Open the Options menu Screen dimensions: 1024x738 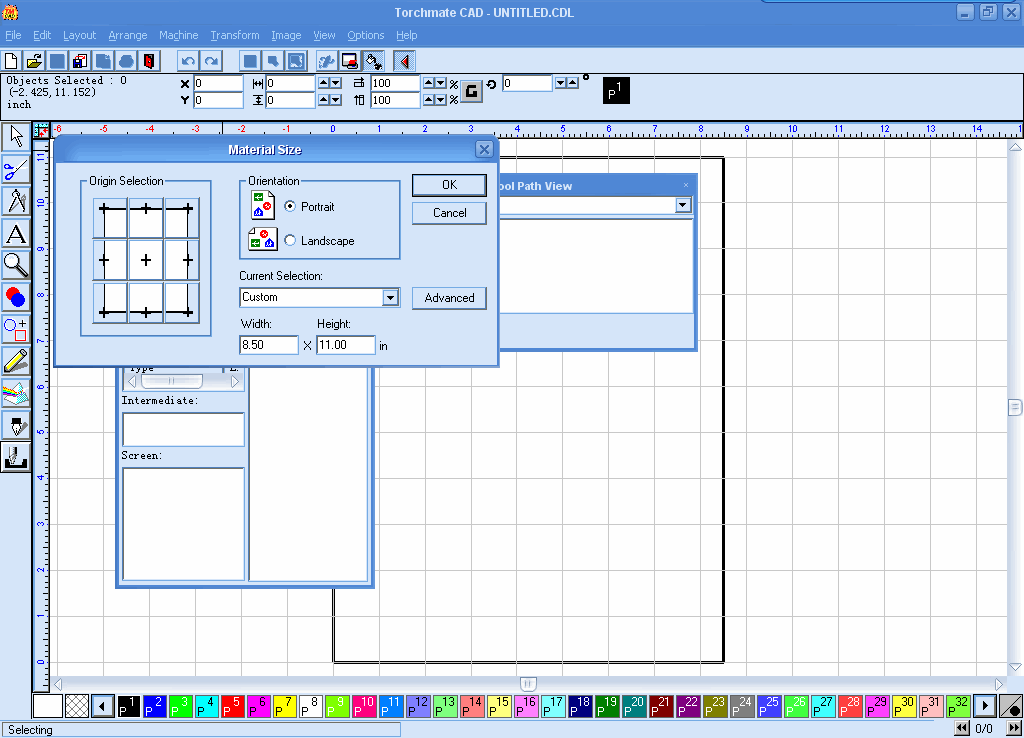(366, 35)
